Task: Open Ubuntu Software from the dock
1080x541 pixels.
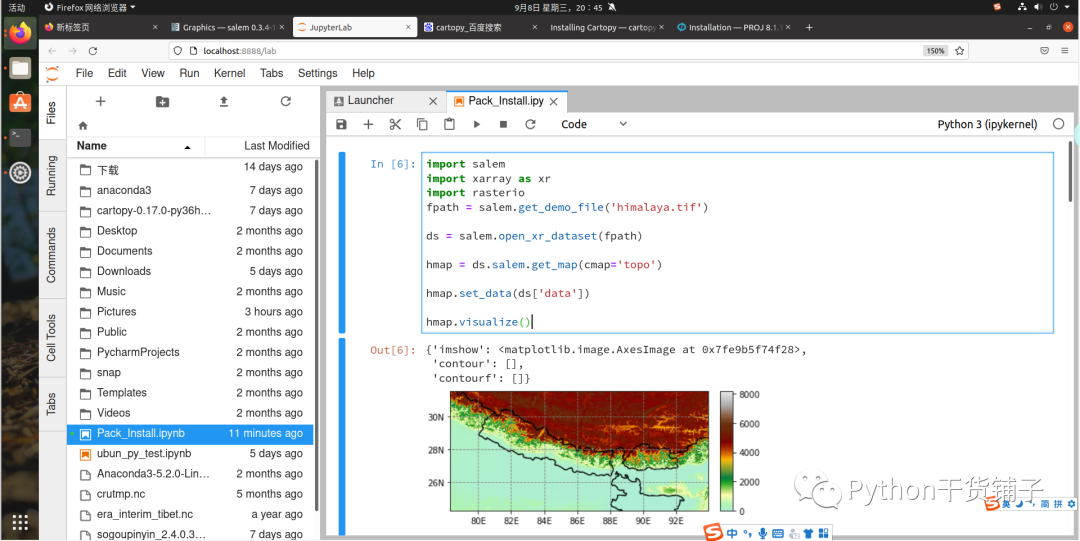Action: [x=20, y=103]
